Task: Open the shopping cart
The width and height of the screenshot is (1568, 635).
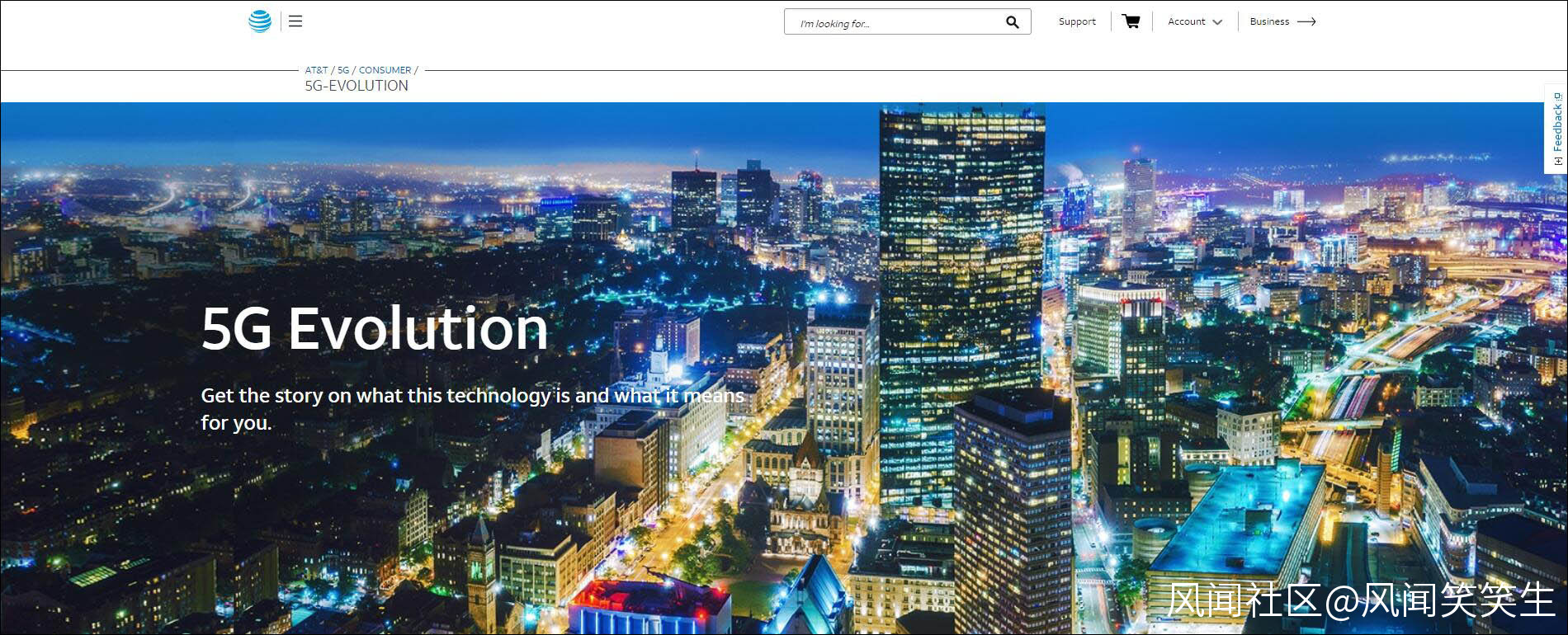Action: click(x=1131, y=21)
